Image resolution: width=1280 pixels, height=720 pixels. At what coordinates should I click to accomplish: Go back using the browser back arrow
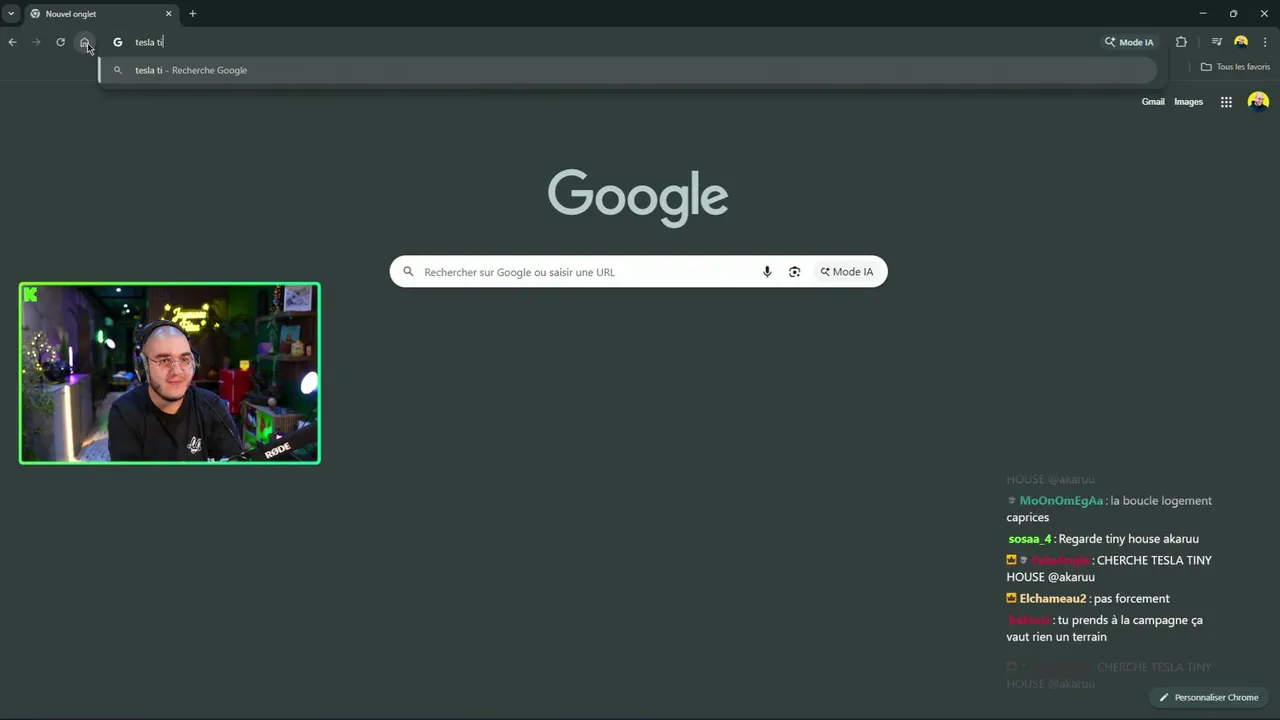[x=12, y=42]
